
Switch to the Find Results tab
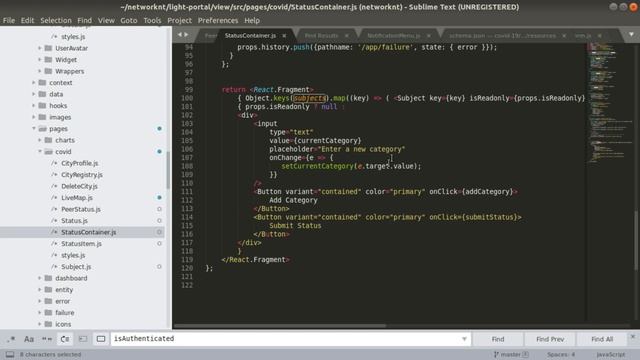(321, 36)
